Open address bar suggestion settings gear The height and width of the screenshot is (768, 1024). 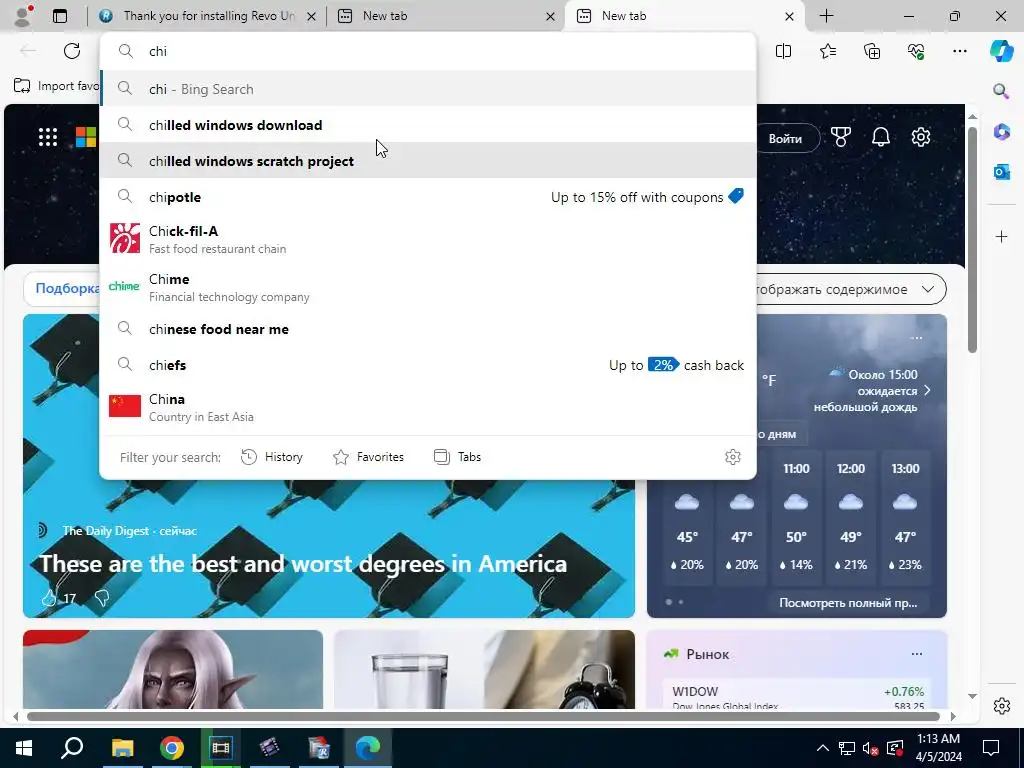click(x=733, y=457)
